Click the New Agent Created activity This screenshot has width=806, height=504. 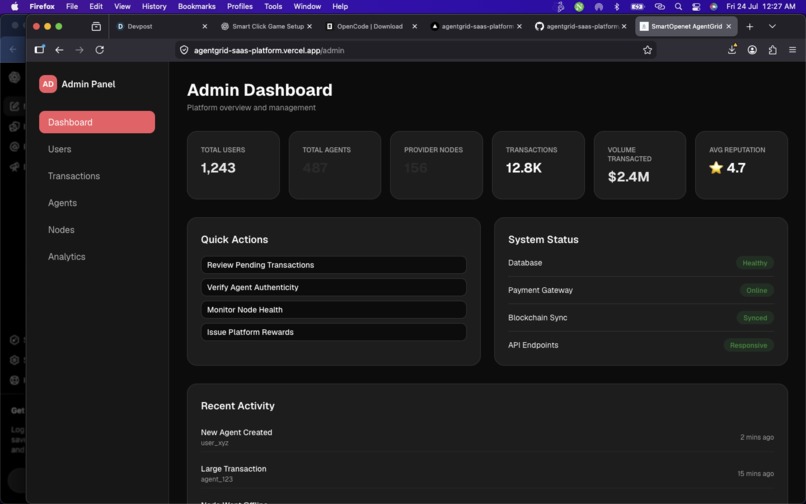tap(487, 437)
